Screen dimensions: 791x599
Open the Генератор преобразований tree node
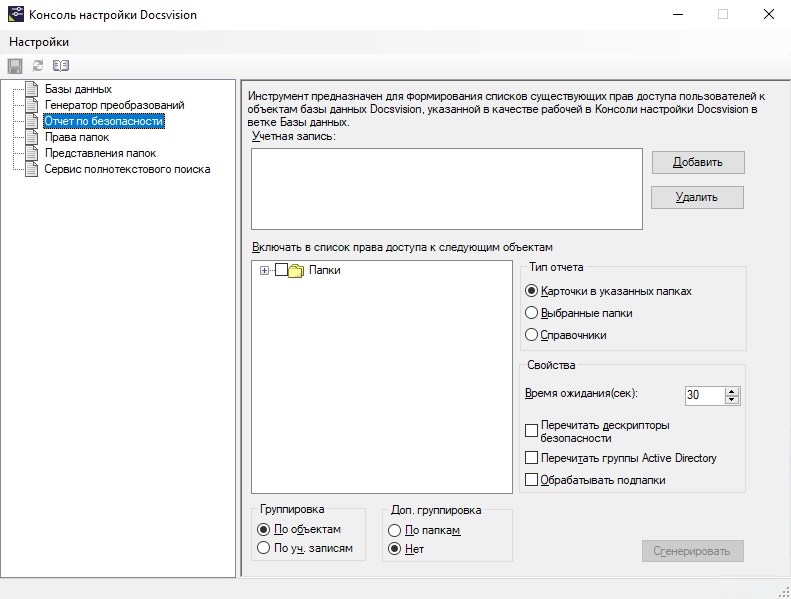click(x=114, y=105)
